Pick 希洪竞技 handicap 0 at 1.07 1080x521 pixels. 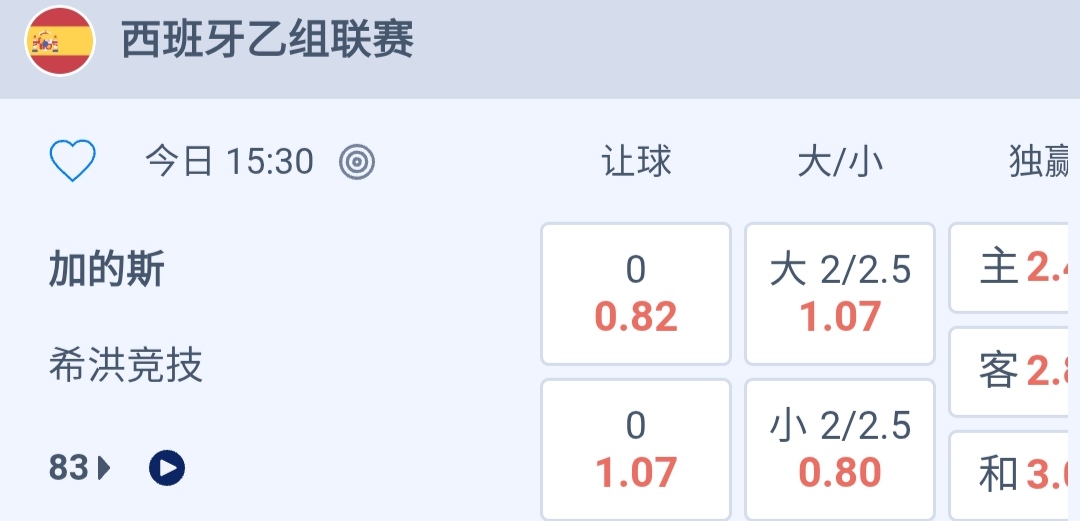pyautogui.click(x=636, y=450)
